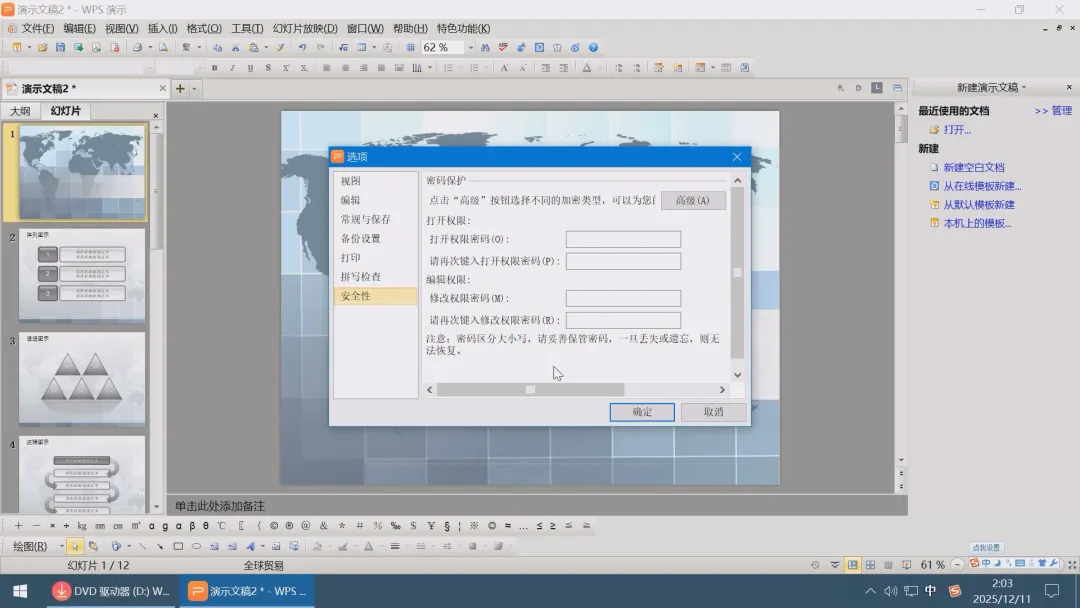Click the Save icon in the toolbar
The image size is (1080, 608).
(x=61, y=48)
